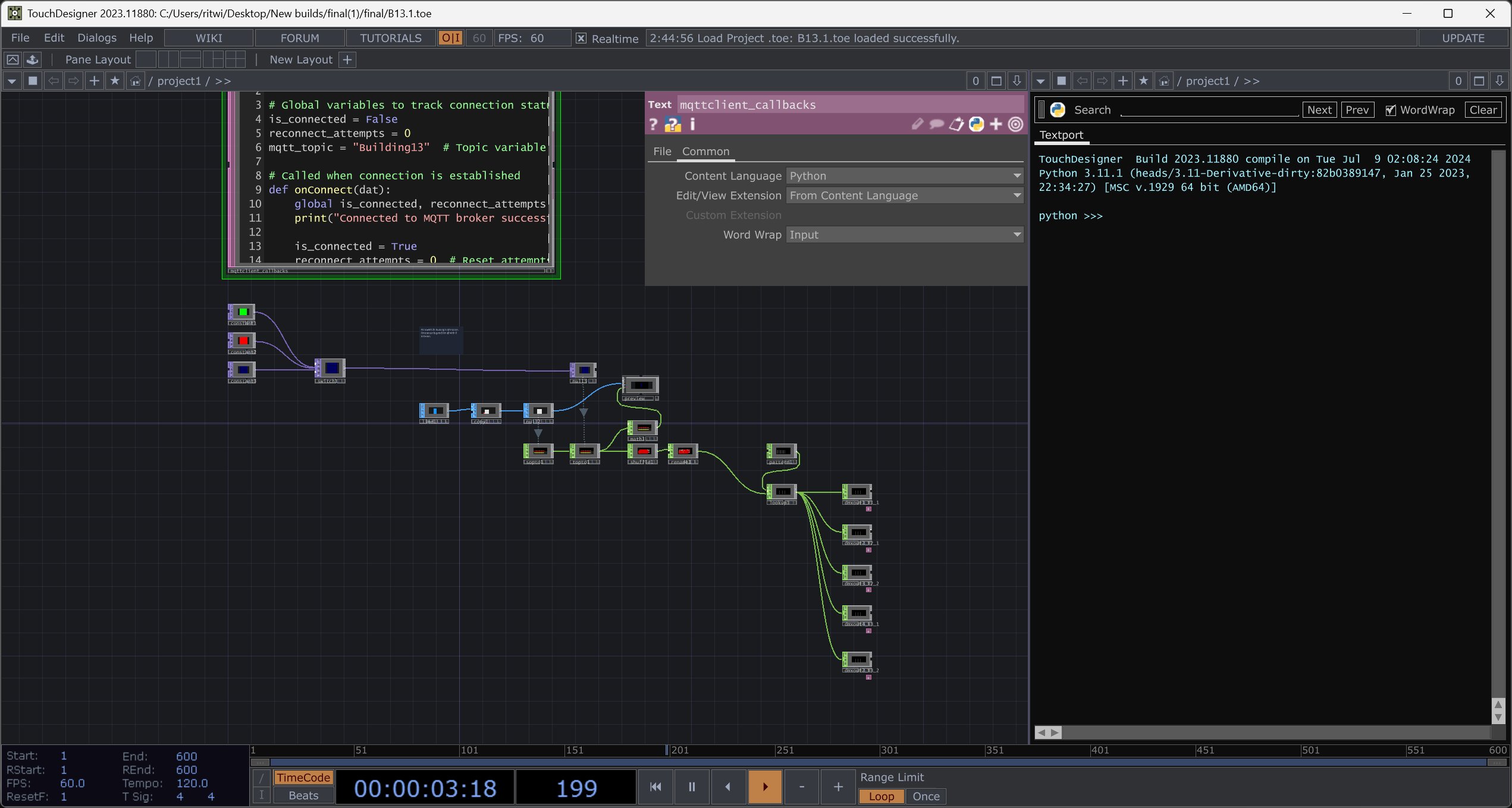Click the Python icon in Textport search bar
The height and width of the screenshot is (808, 1512).
point(1058,110)
